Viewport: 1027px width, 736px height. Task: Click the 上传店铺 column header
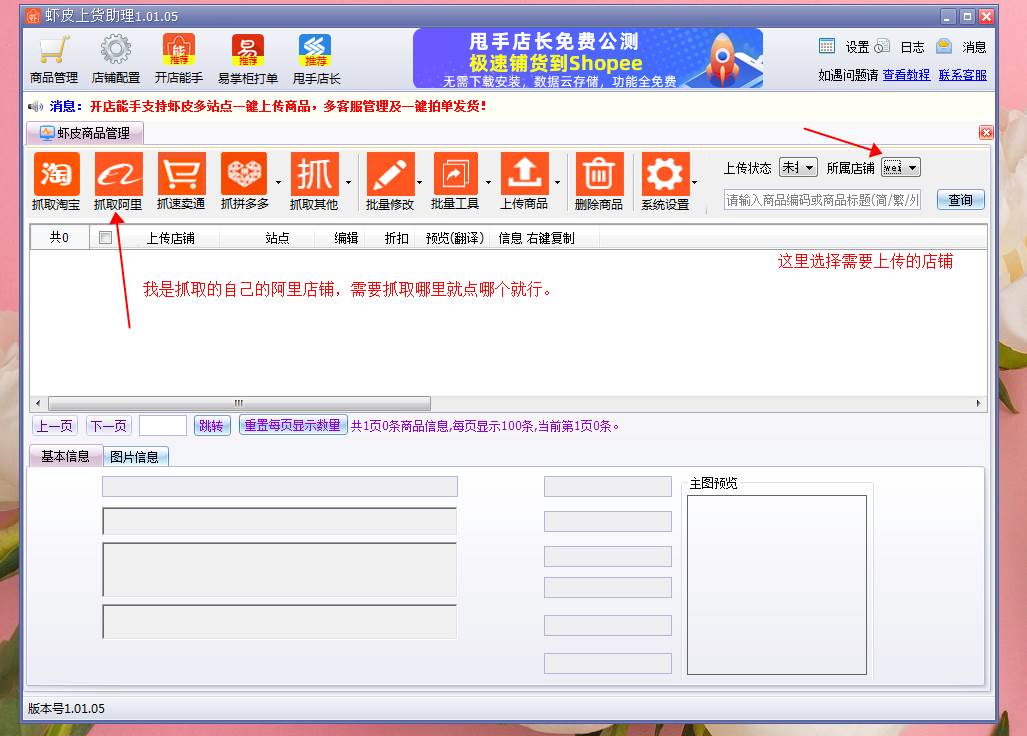tap(170, 238)
